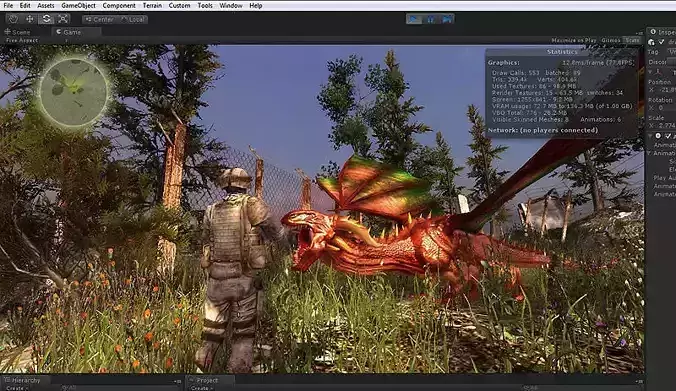676x391 pixels.
Task: Click the game object icon in Inspector
Action: point(651,42)
